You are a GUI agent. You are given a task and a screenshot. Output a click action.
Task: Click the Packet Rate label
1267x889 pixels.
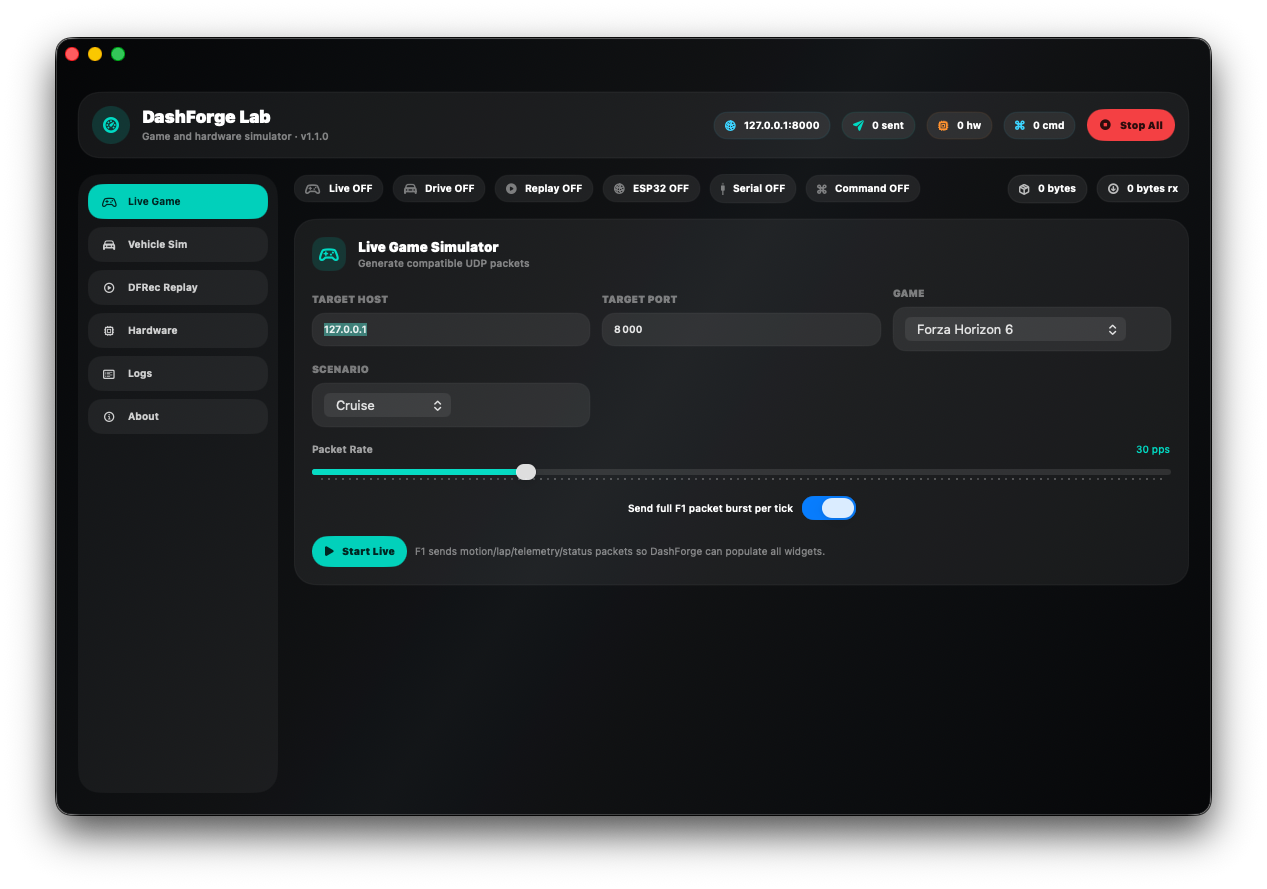pos(342,449)
